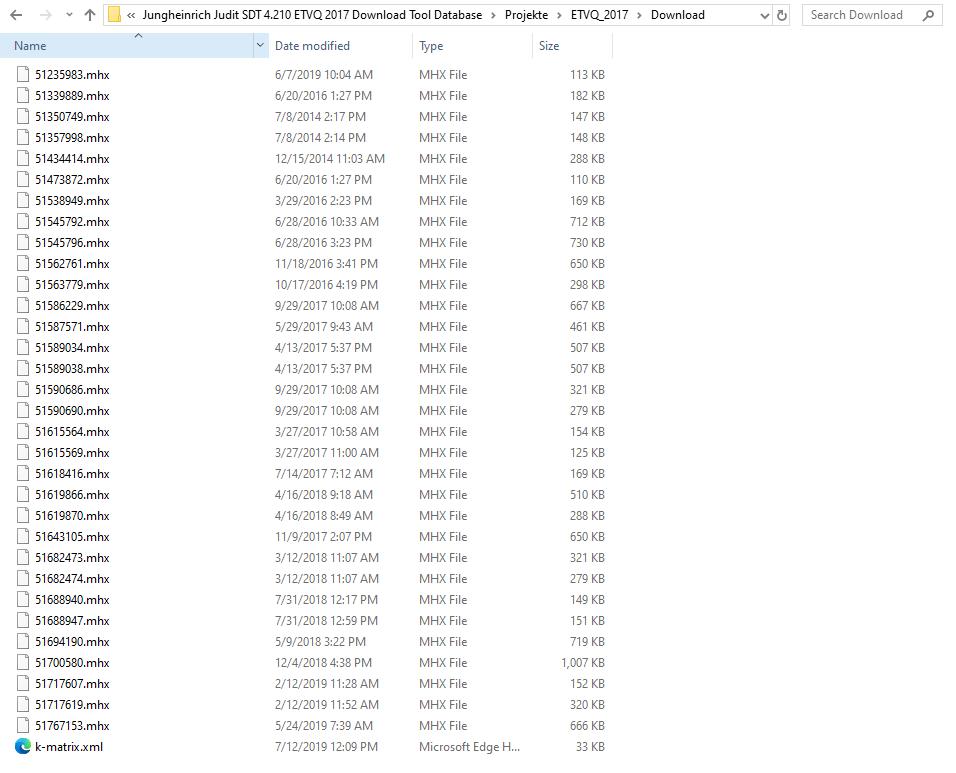Select file name 51717607.mhx
This screenshot has height=773, width=956.
pyautogui.click(x=72, y=684)
